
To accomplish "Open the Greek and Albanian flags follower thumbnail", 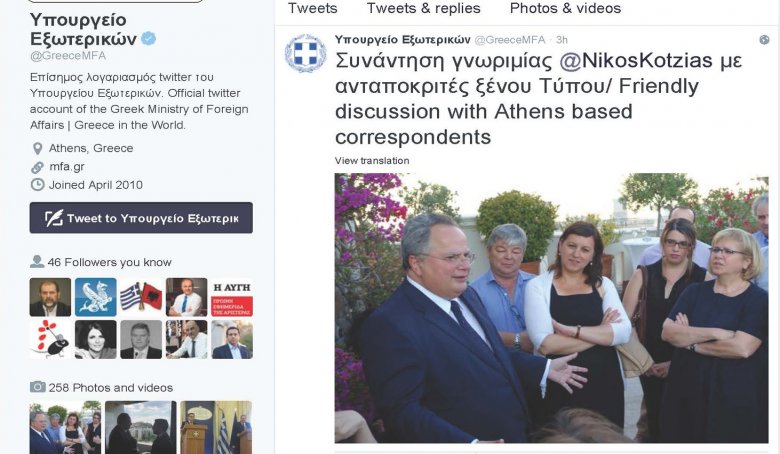I will [x=141, y=297].
